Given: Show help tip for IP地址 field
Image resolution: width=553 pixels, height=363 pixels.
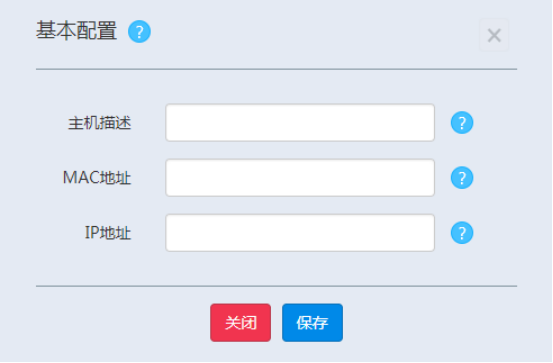Looking at the screenshot, I should coord(462,233).
